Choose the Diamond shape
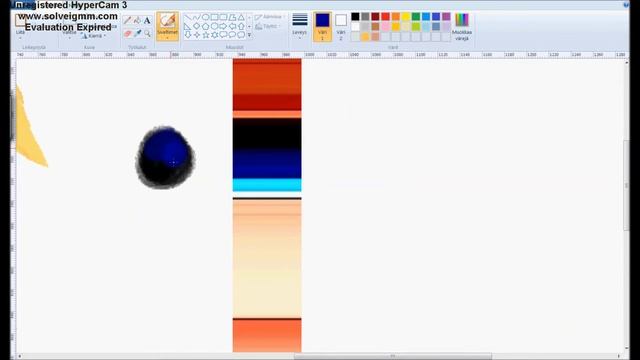The image size is (640, 360). (x=197, y=26)
